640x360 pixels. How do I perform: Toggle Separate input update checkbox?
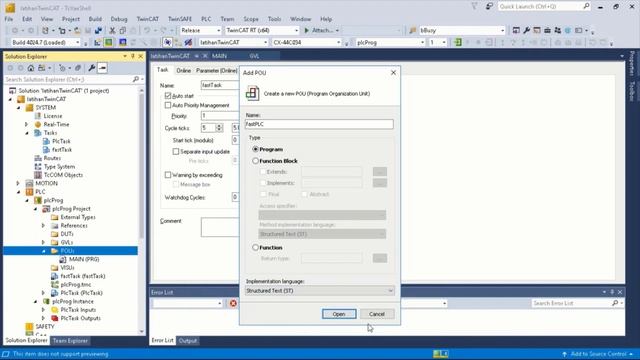[176, 151]
